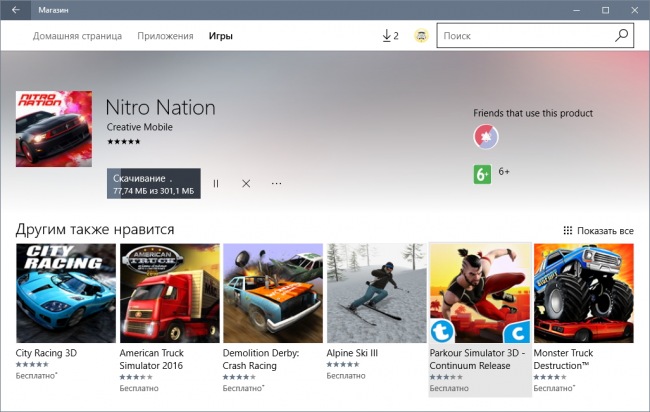Viewport: 650px width, 412px height.
Task: Click the Nitro Nation title heading
Action: 160,108
